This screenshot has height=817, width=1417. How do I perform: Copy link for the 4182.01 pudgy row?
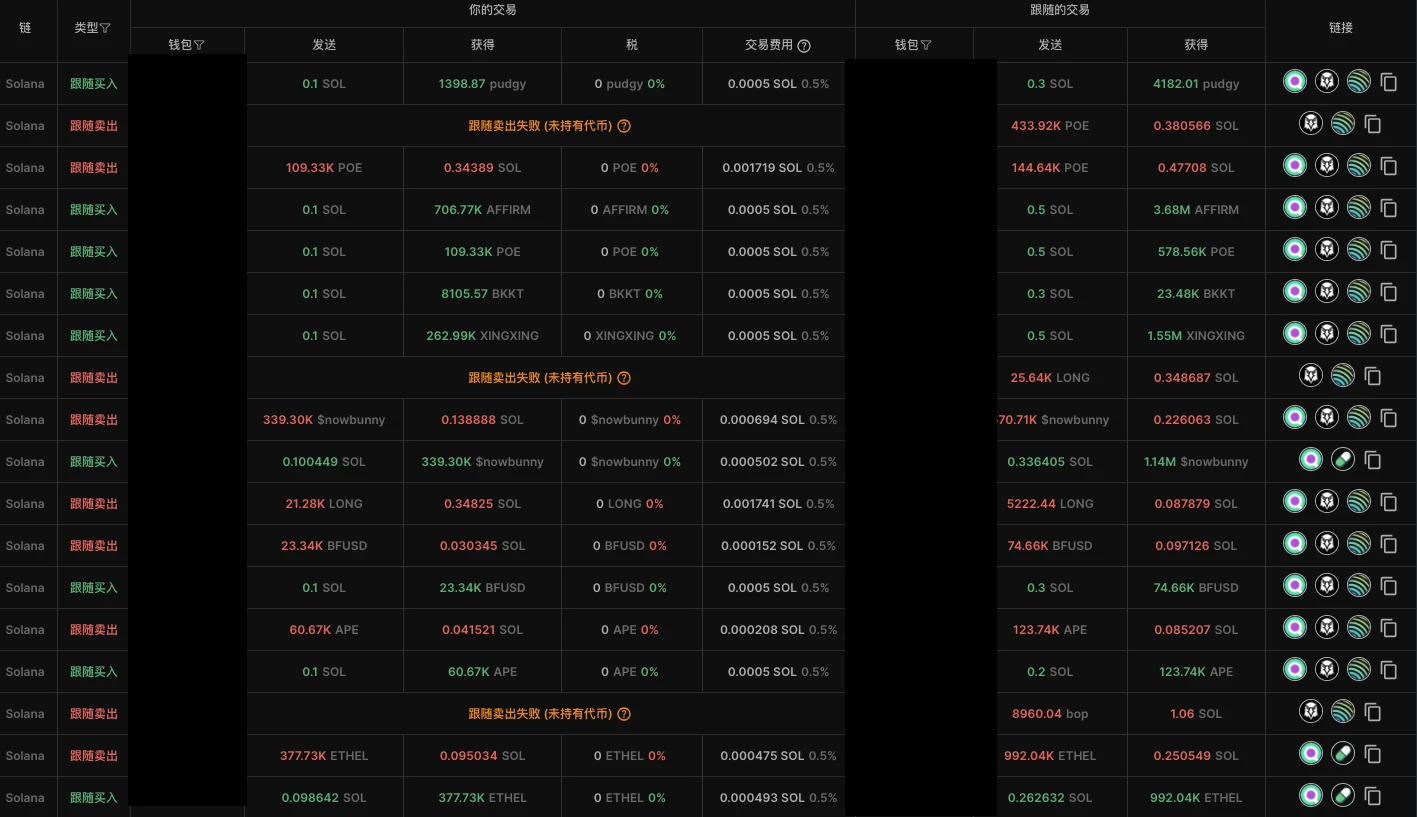click(1389, 83)
